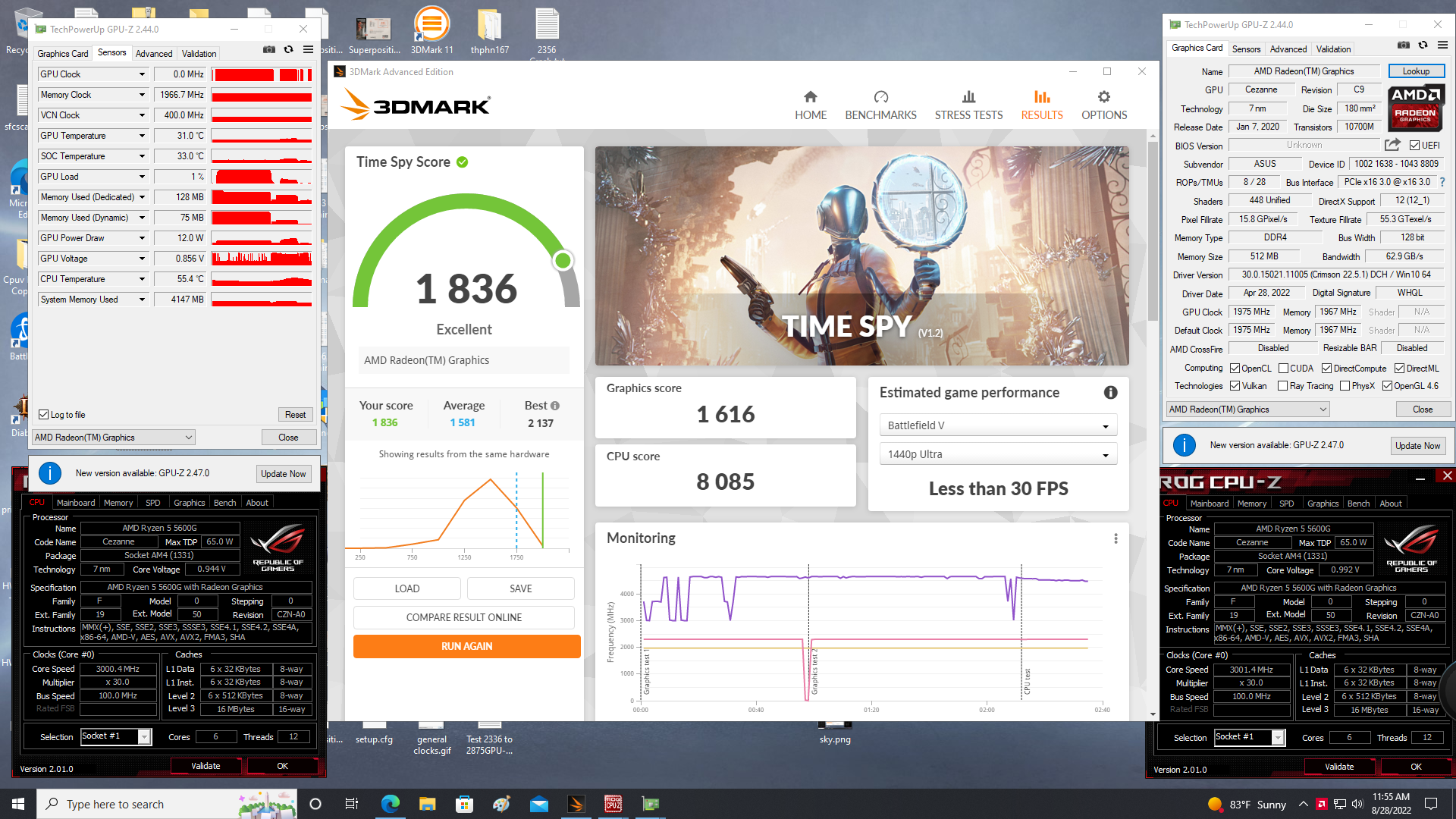Click the Reset button in GPU-Z sensors
Screen dimensions: 1456x819
(295, 415)
